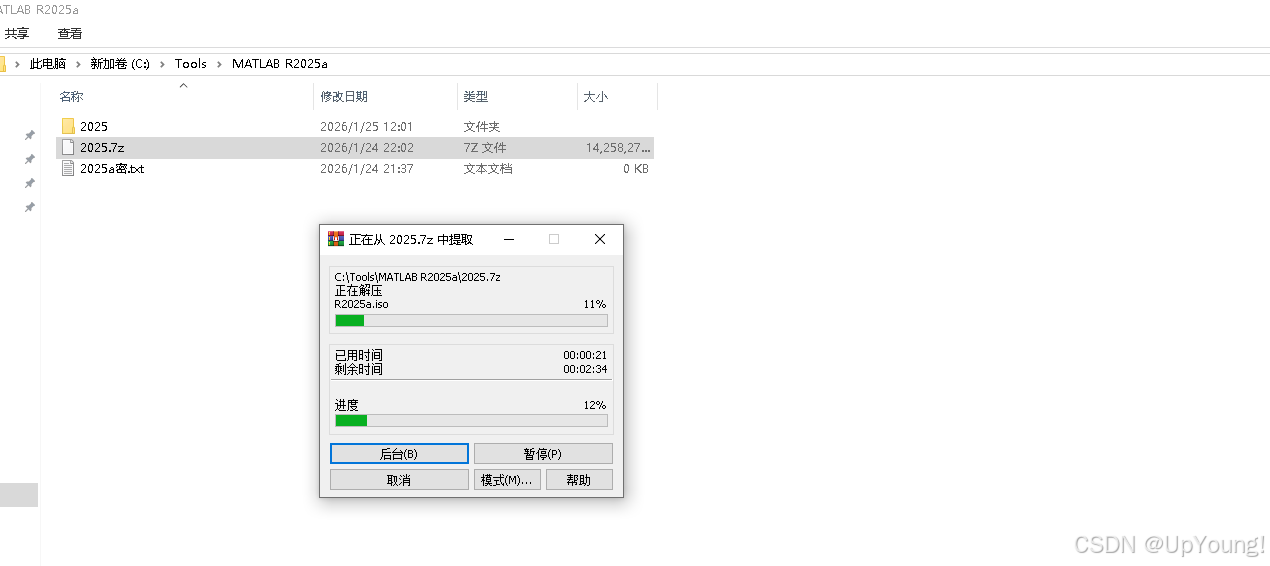Screen dimensions: 1270x566
Task: Open the 共享 ribbon tab
Action: 17,33
